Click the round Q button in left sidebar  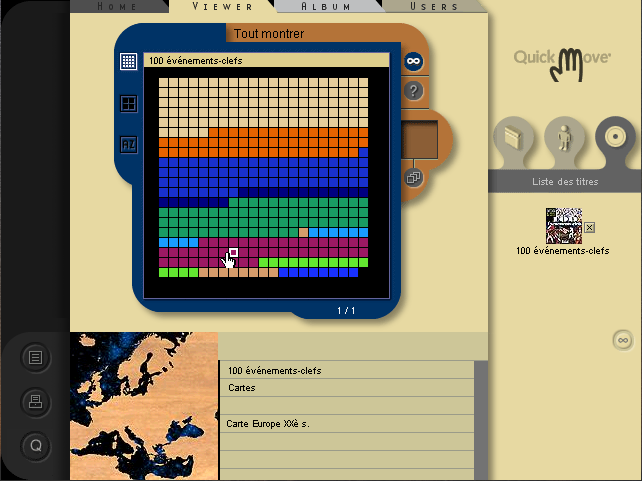point(36,444)
